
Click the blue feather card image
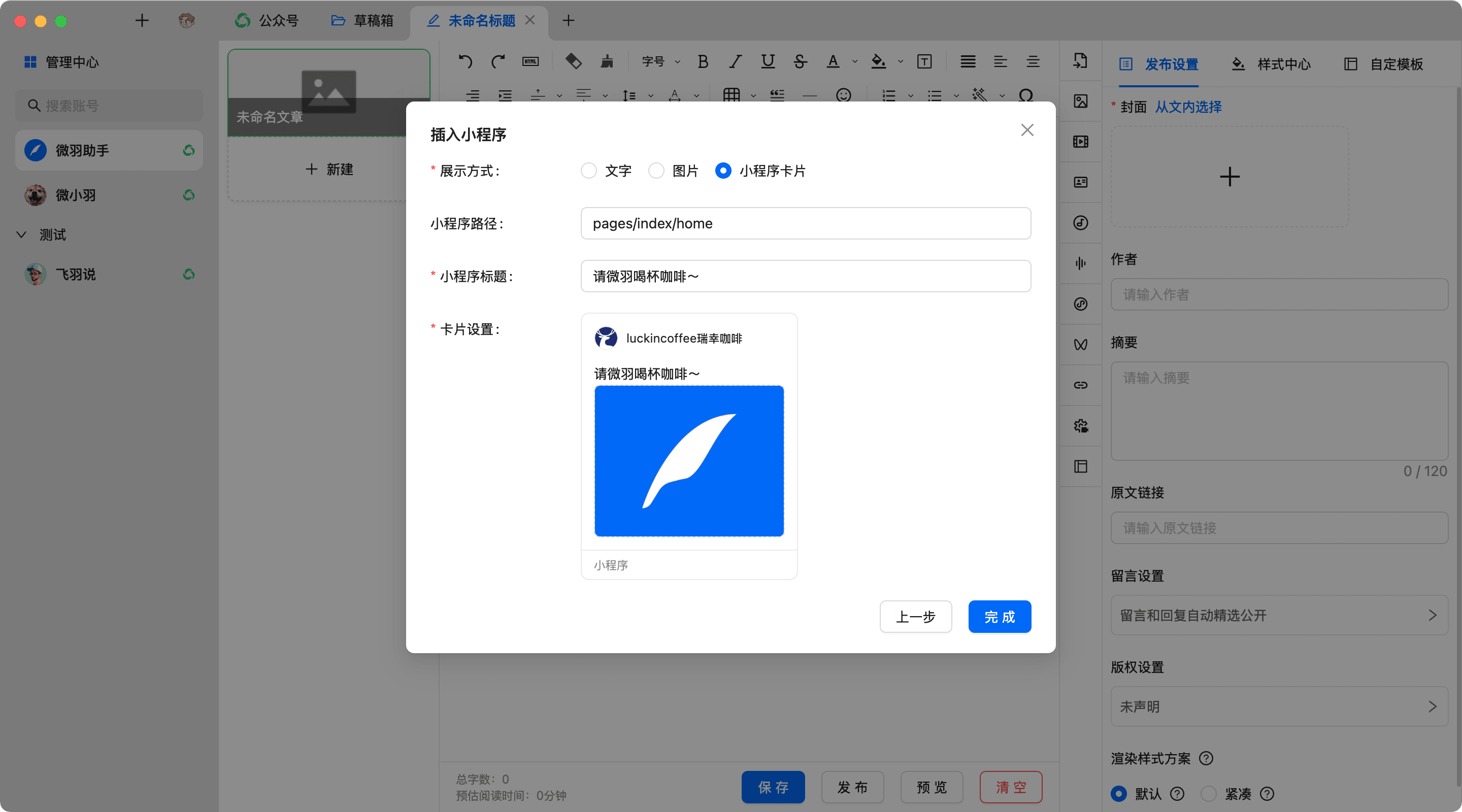[x=689, y=461]
